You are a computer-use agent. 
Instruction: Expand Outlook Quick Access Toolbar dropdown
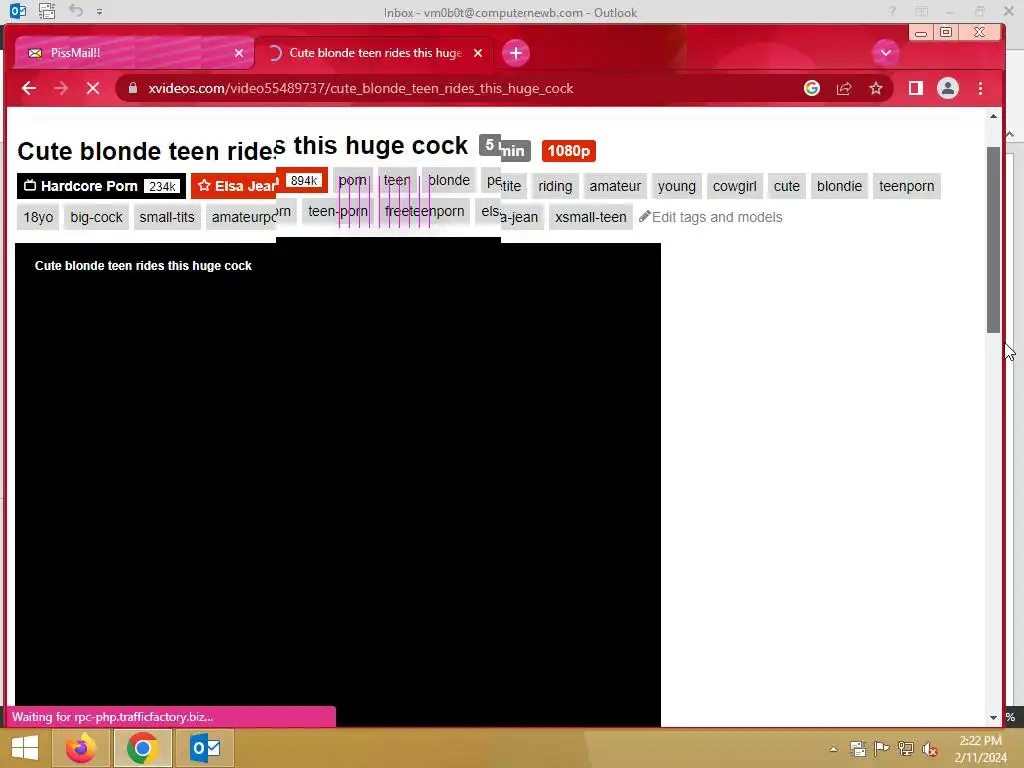99,11
